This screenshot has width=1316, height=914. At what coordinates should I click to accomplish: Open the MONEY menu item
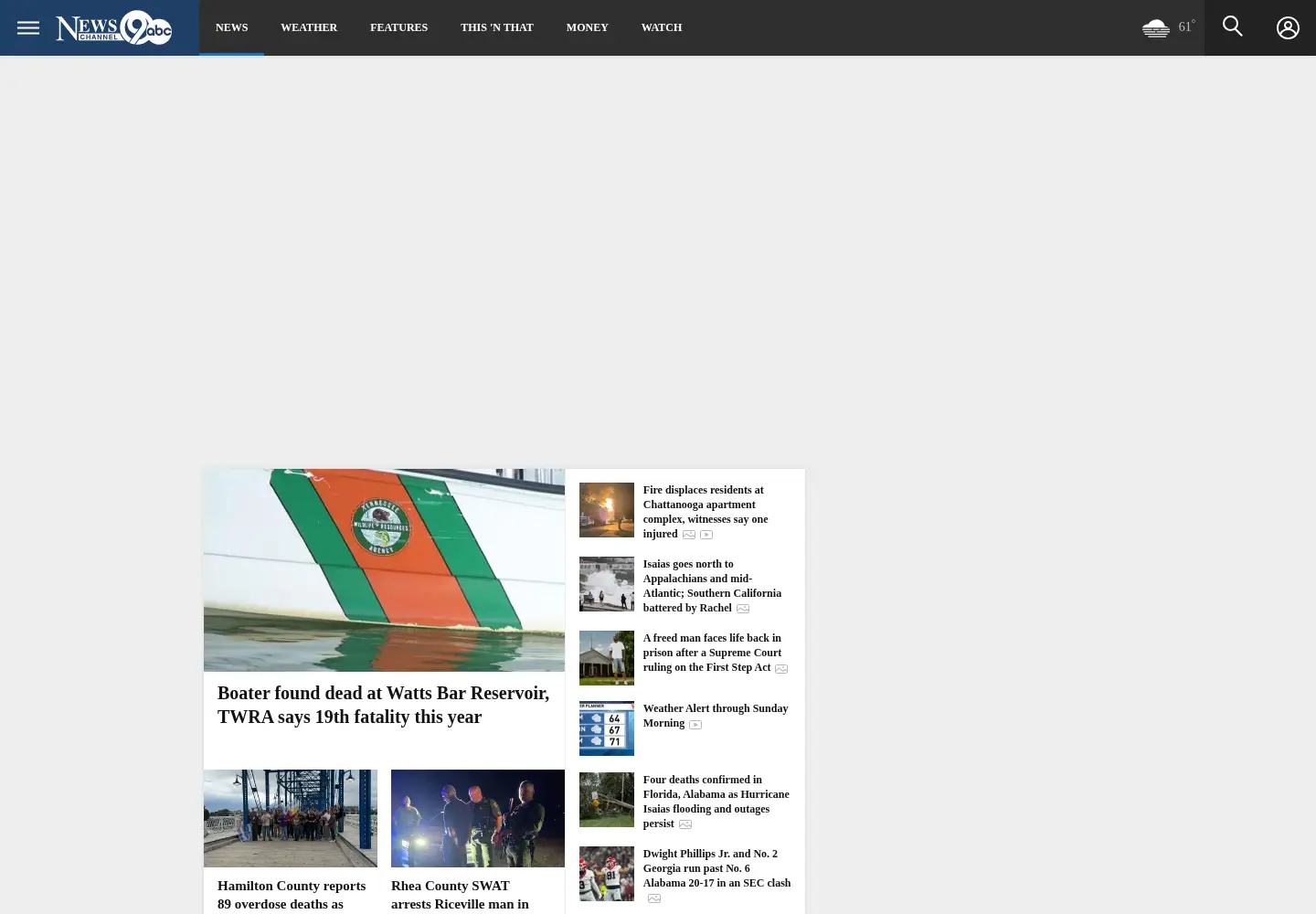point(587,27)
